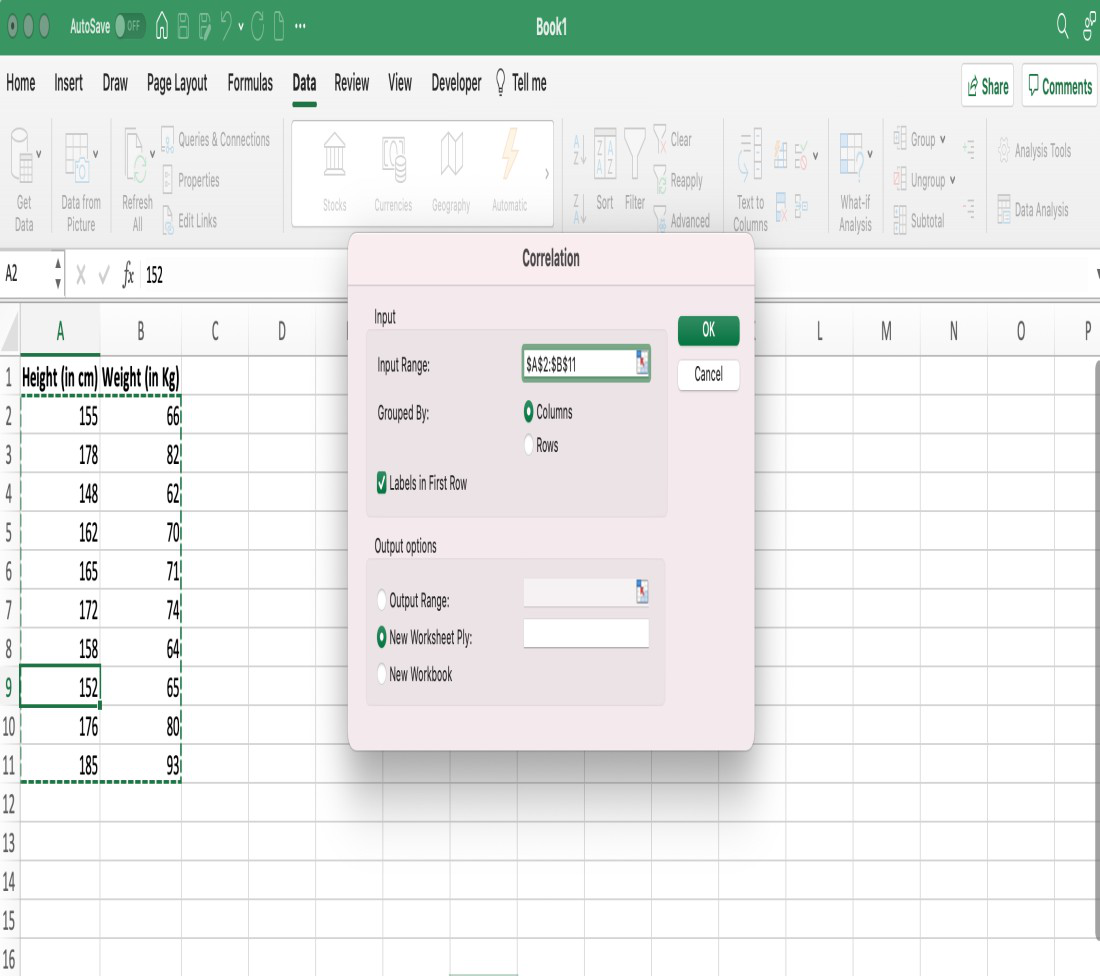Expand the data types gallery arrow
This screenshot has height=976, width=1100.
(x=546, y=173)
